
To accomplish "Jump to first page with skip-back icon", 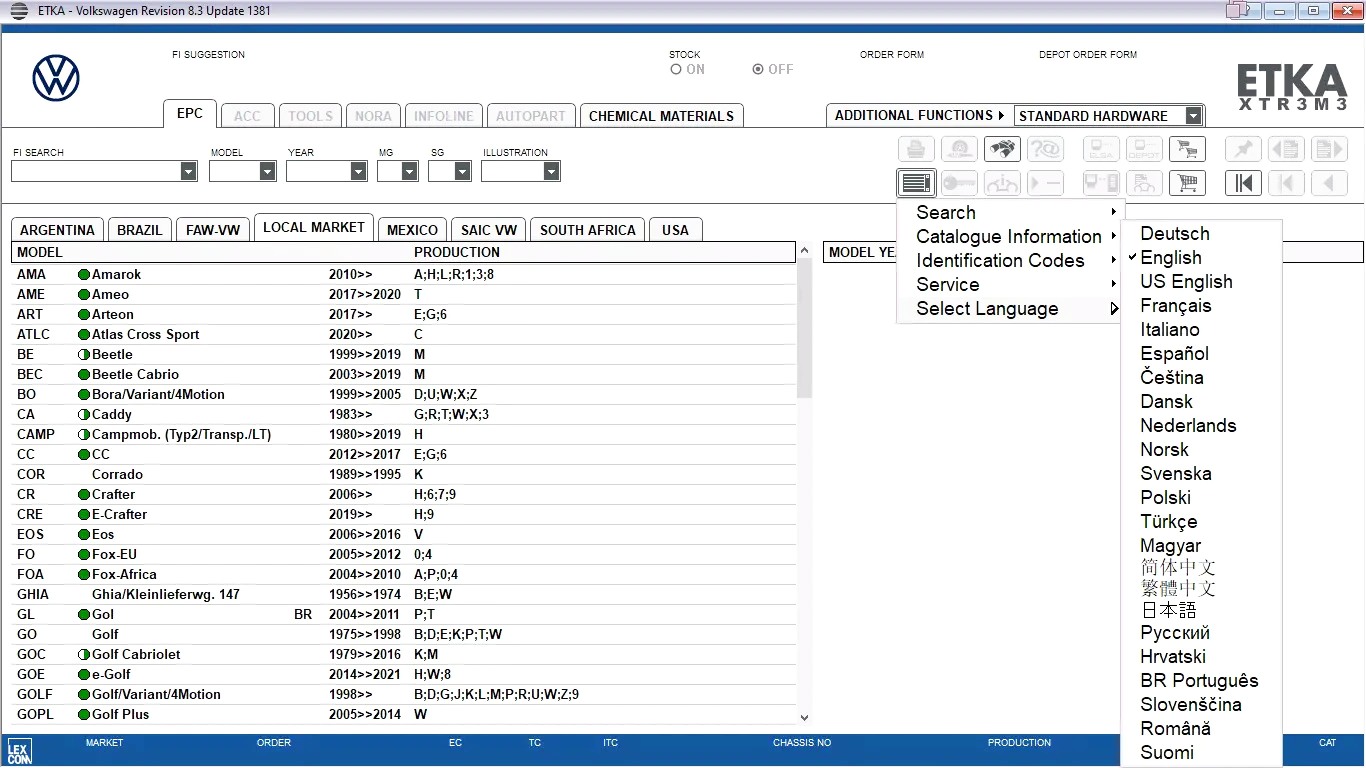I will tap(1243, 183).
